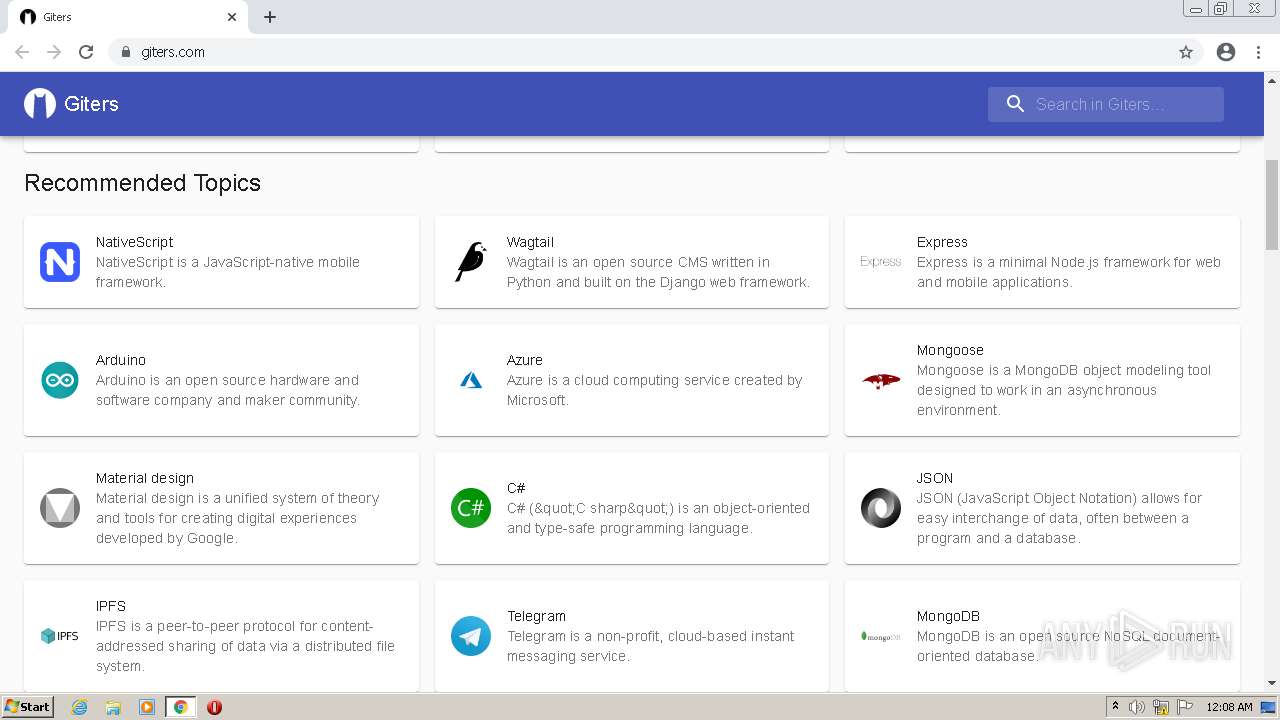Open the NativeScript topic title
The height and width of the screenshot is (720, 1280).
point(134,242)
